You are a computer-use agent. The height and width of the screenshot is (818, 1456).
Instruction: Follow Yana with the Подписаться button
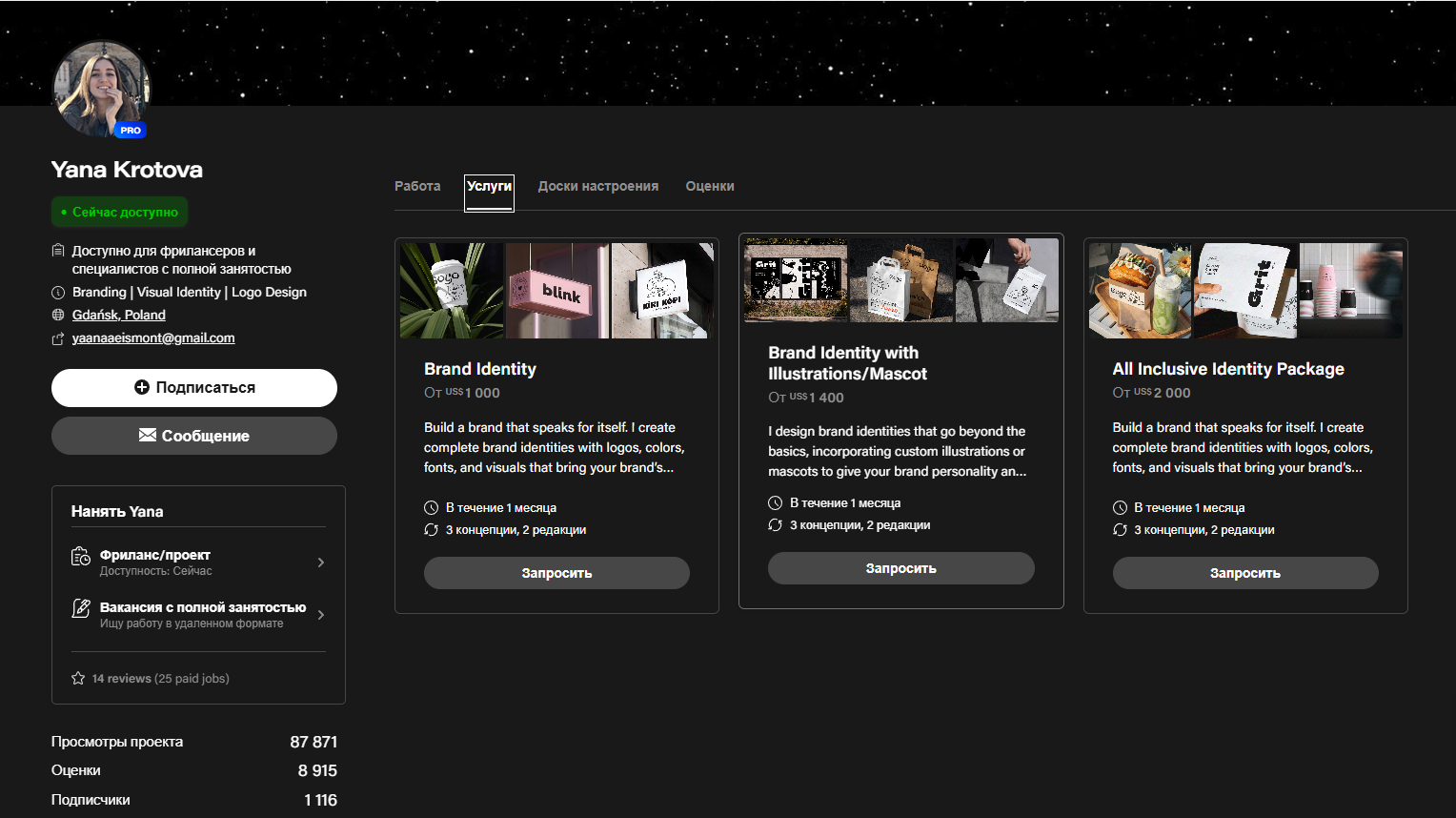click(194, 388)
